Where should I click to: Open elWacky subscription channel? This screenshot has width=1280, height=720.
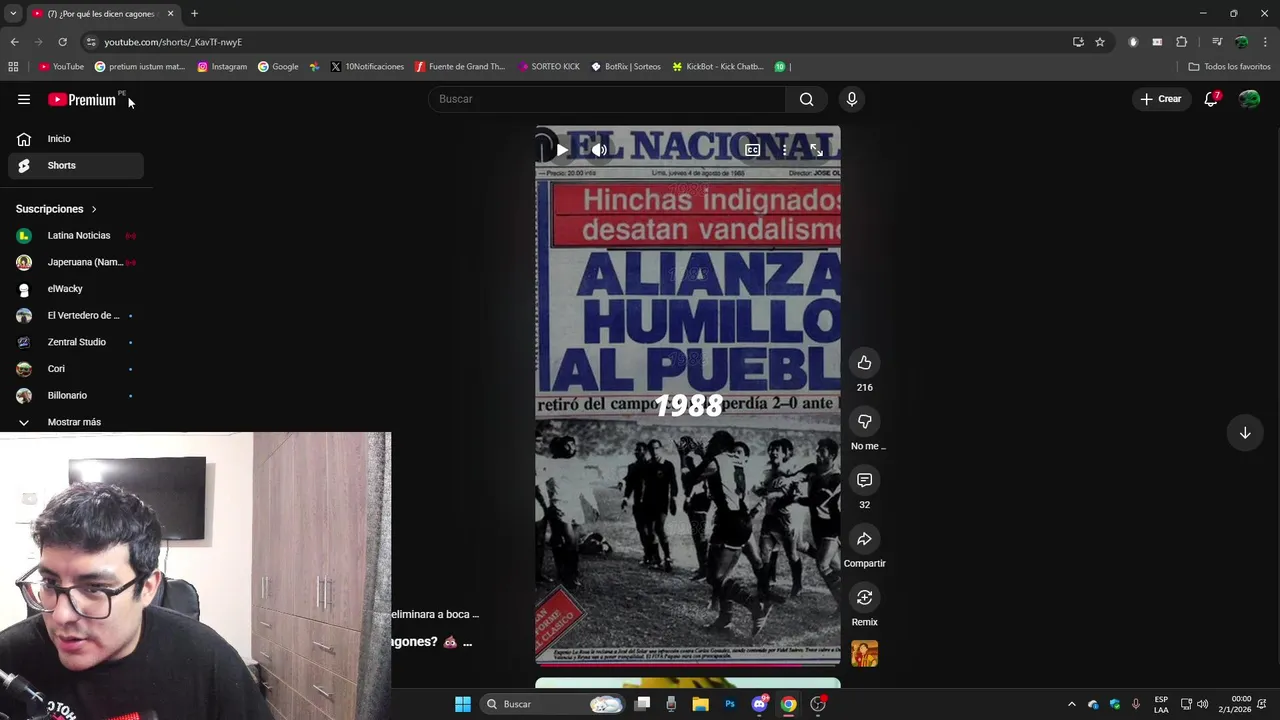76,289
